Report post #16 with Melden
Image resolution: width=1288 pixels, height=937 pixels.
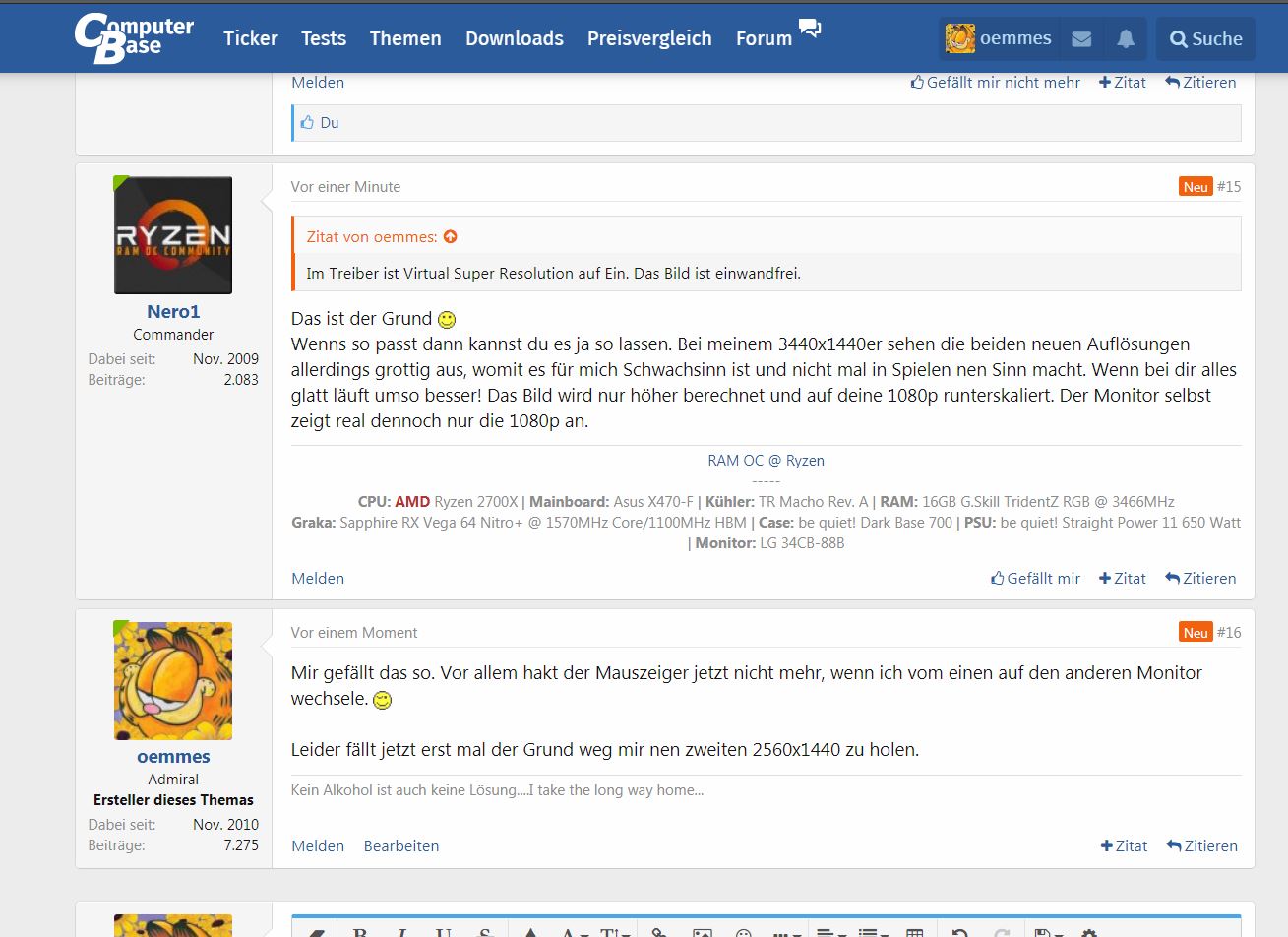(318, 846)
